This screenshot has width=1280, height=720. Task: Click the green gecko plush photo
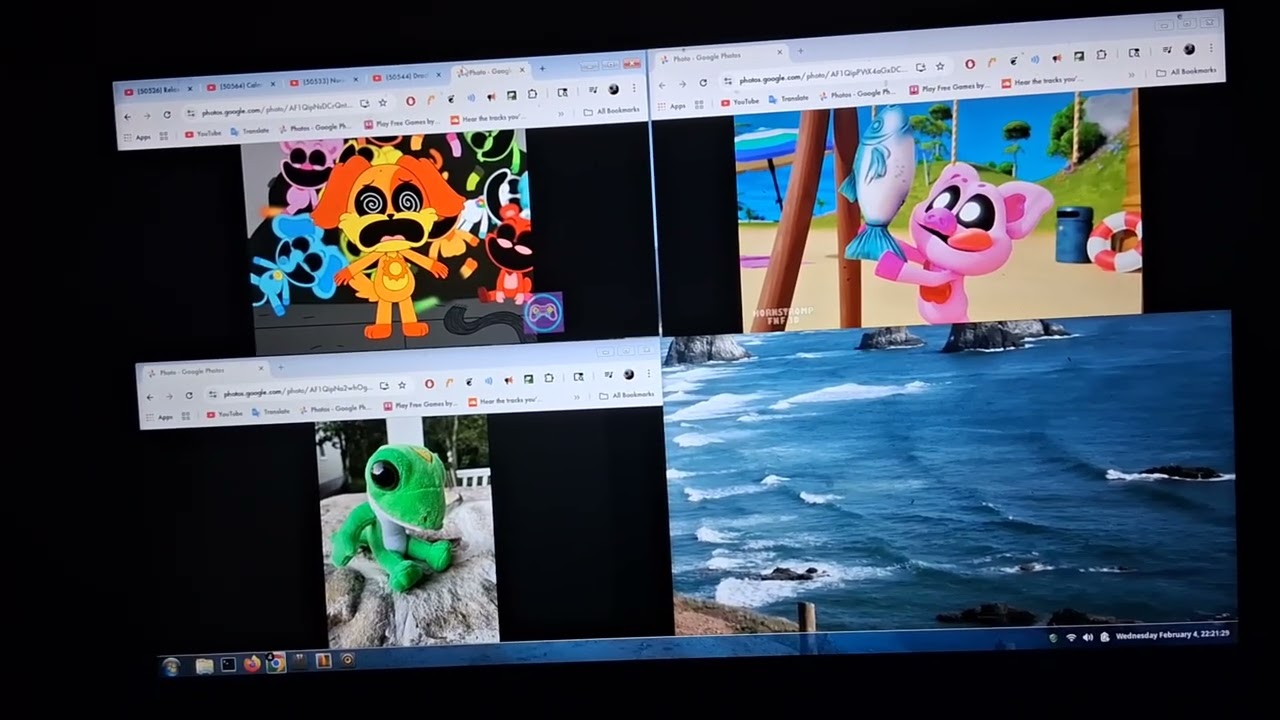(x=405, y=530)
